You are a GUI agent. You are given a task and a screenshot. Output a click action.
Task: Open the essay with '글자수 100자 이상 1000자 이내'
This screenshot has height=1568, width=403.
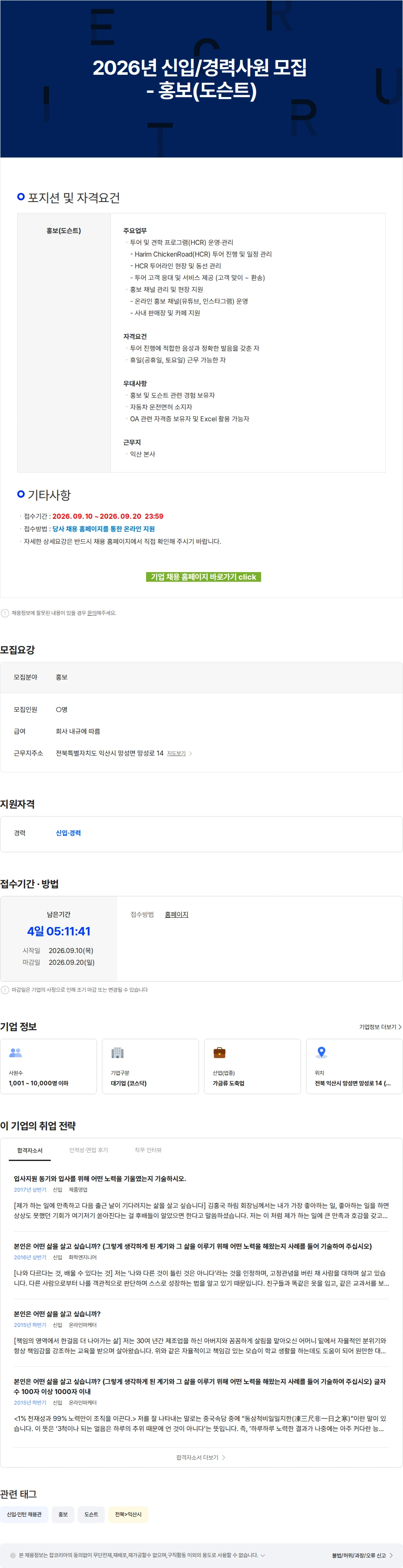point(200,1386)
